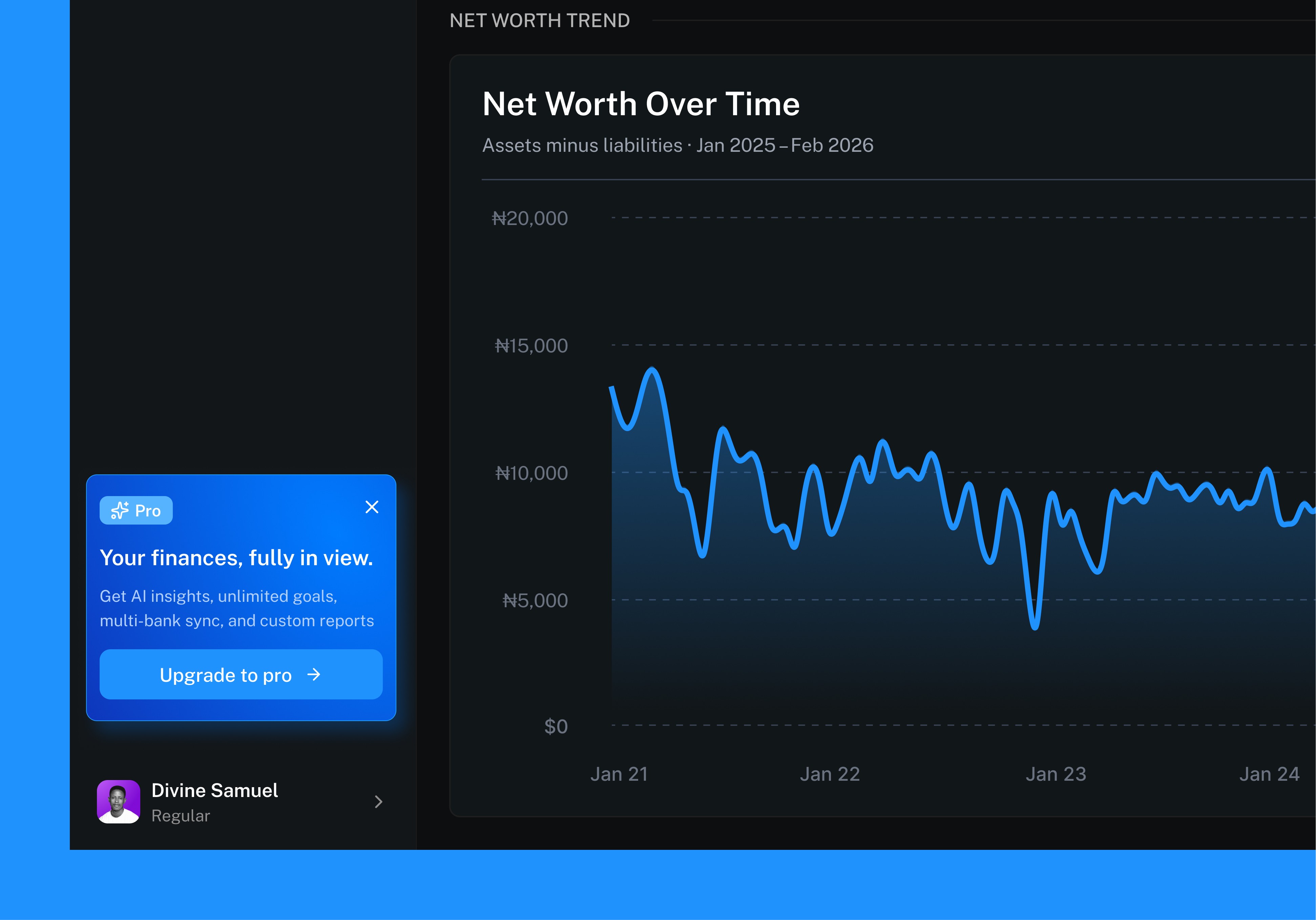Viewport: 1316px width, 920px height.
Task: Select the Jan 23 x-axis label
Action: (x=1056, y=774)
